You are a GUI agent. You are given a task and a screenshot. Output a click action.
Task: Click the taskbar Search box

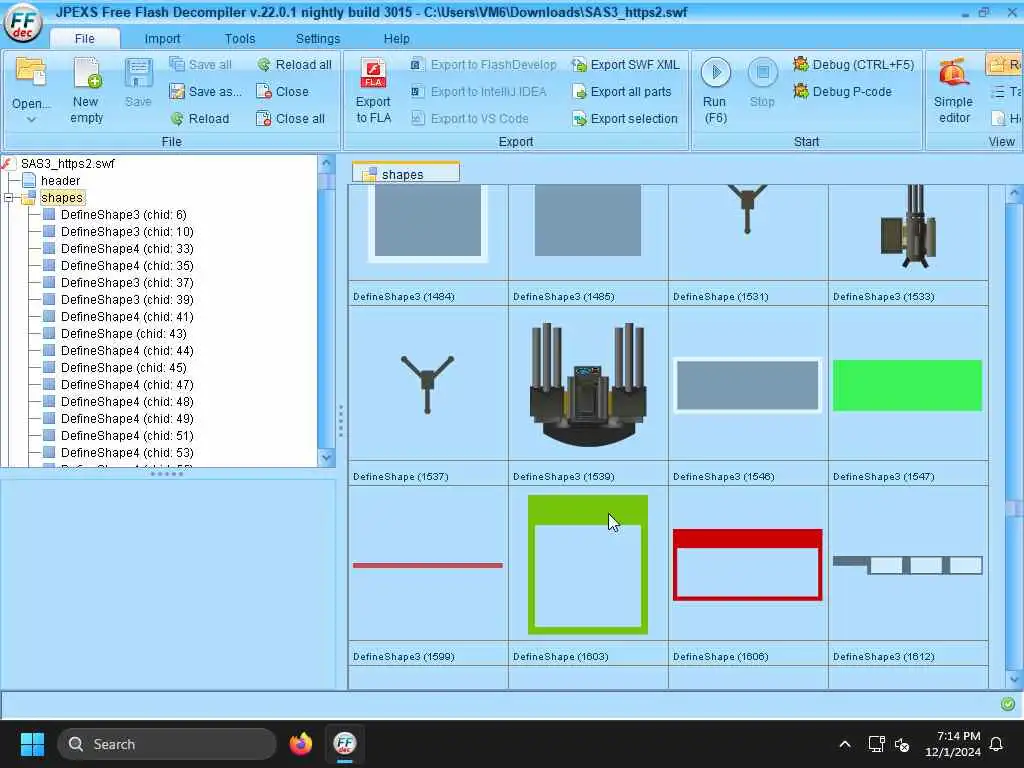tap(167, 744)
